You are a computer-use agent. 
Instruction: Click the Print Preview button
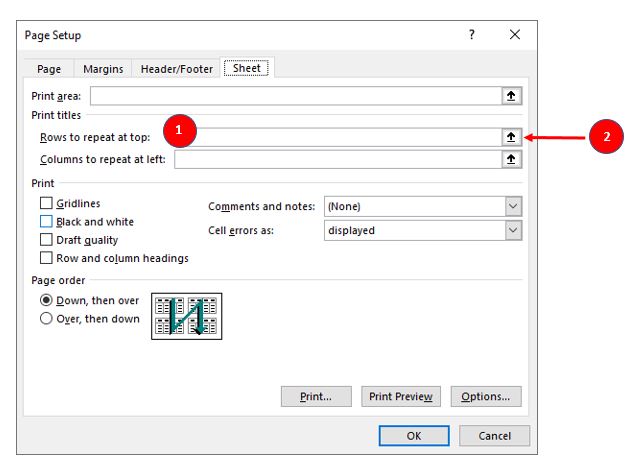pyautogui.click(x=400, y=397)
